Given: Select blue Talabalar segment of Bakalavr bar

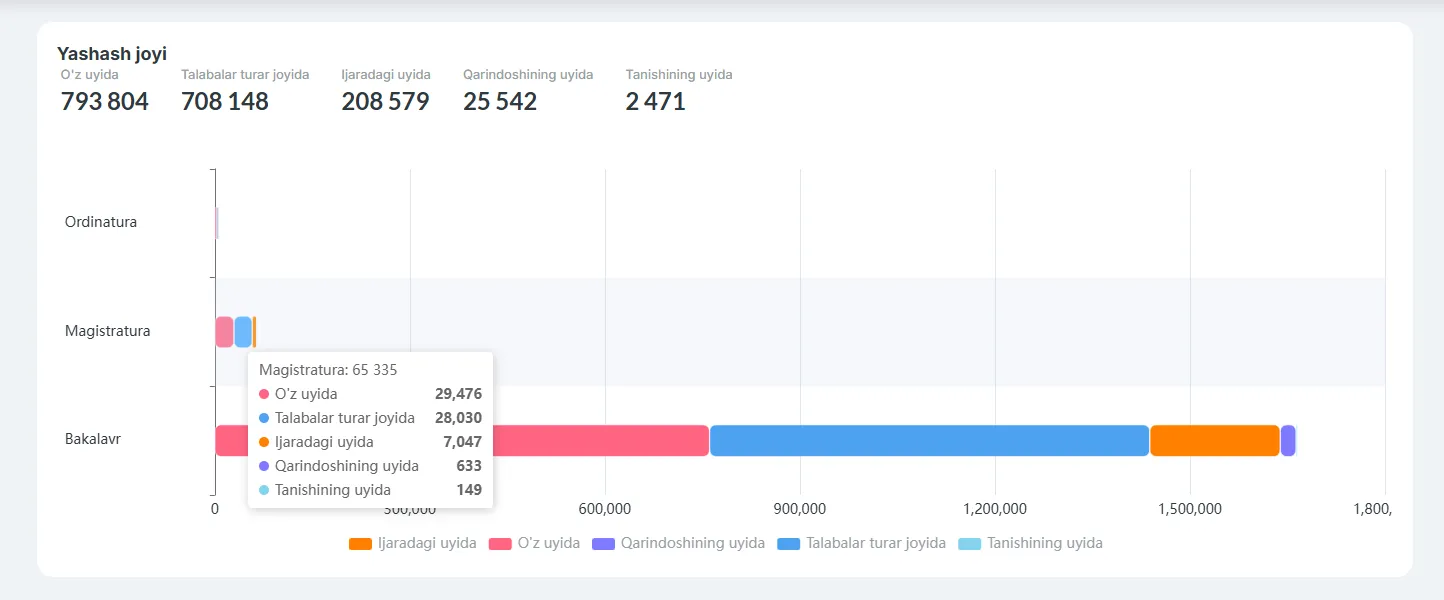Looking at the screenshot, I should click(928, 441).
